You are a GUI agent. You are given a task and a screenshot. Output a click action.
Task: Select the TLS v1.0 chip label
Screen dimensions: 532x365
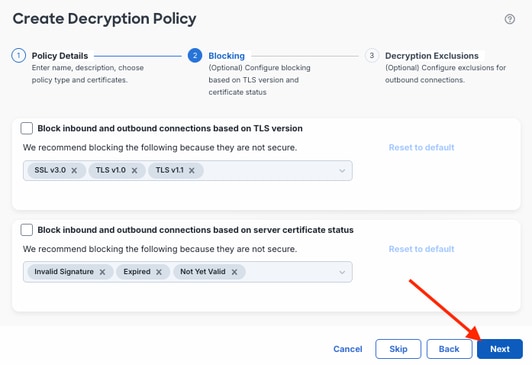111,170
